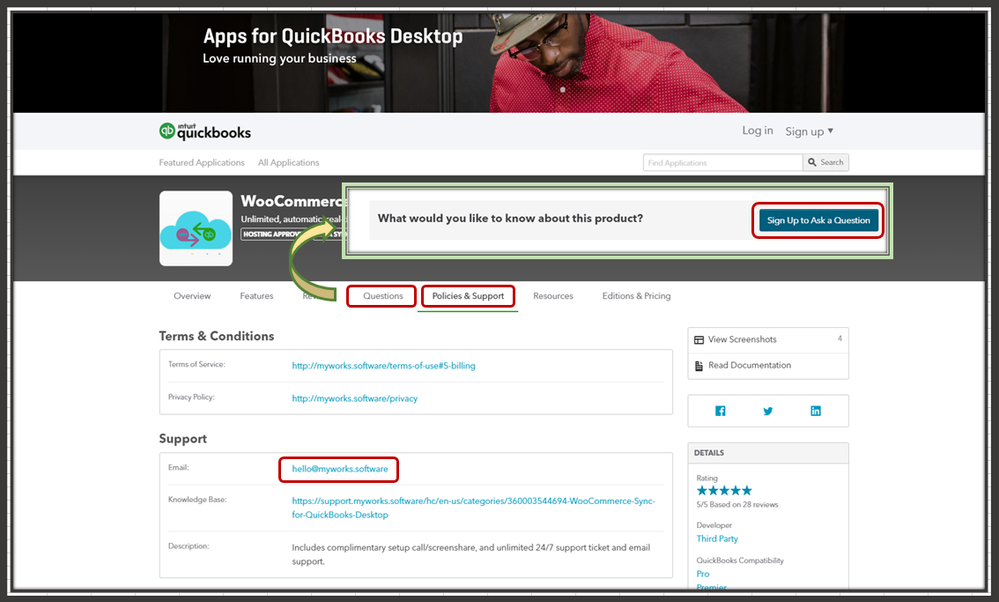Click the 'Terms & Conditions' heading

[x=217, y=336]
